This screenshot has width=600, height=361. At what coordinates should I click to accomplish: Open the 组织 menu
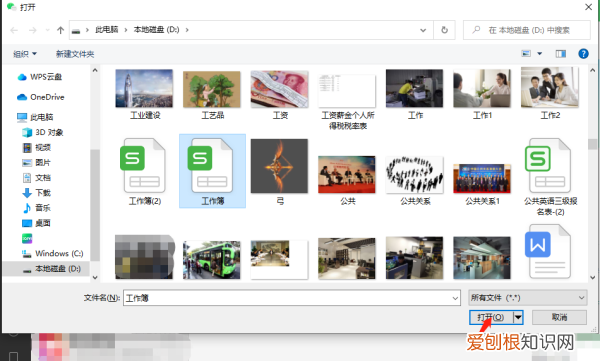click(25, 54)
